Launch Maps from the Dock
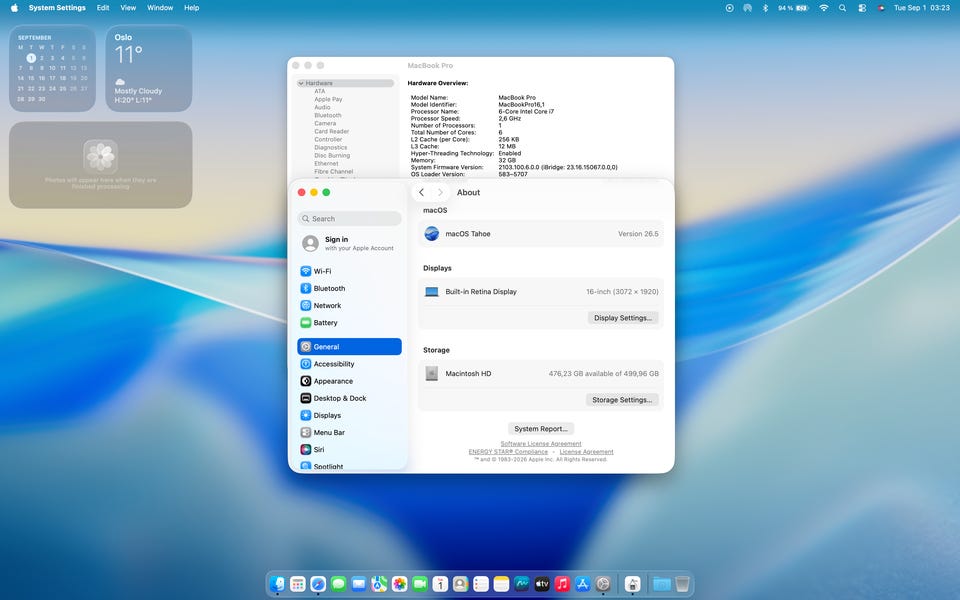Screen dimensions: 960x600 379,583
